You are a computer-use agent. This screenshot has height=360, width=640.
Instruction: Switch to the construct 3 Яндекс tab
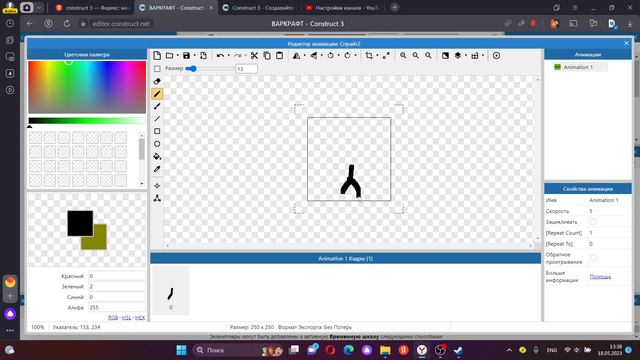(x=92, y=8)
